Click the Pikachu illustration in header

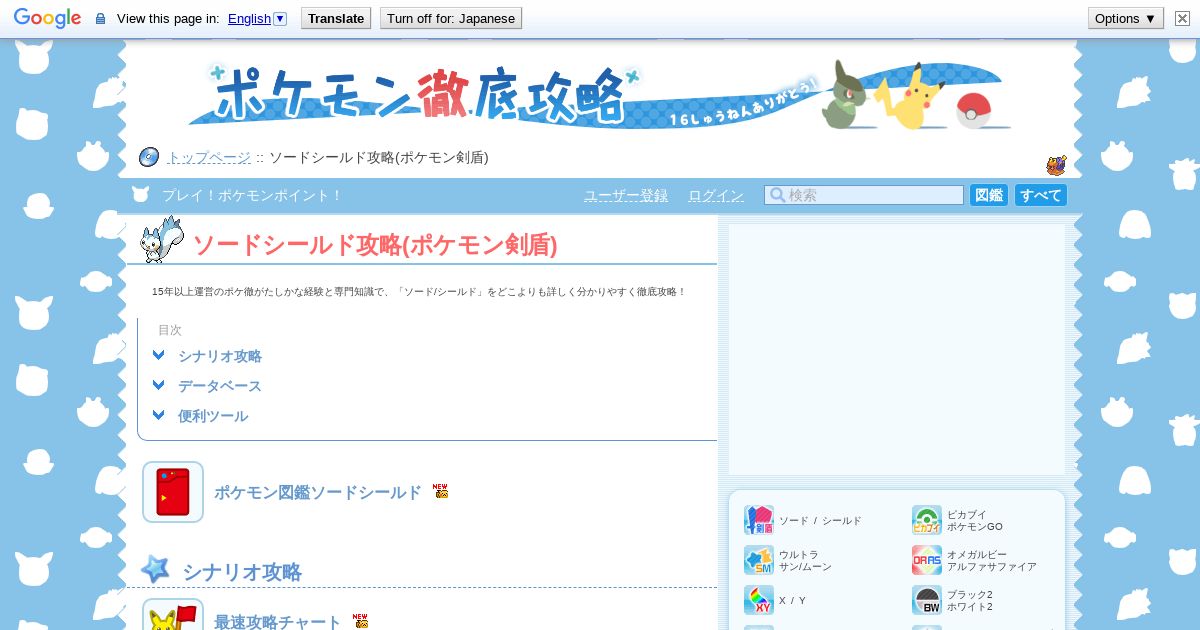910,97
